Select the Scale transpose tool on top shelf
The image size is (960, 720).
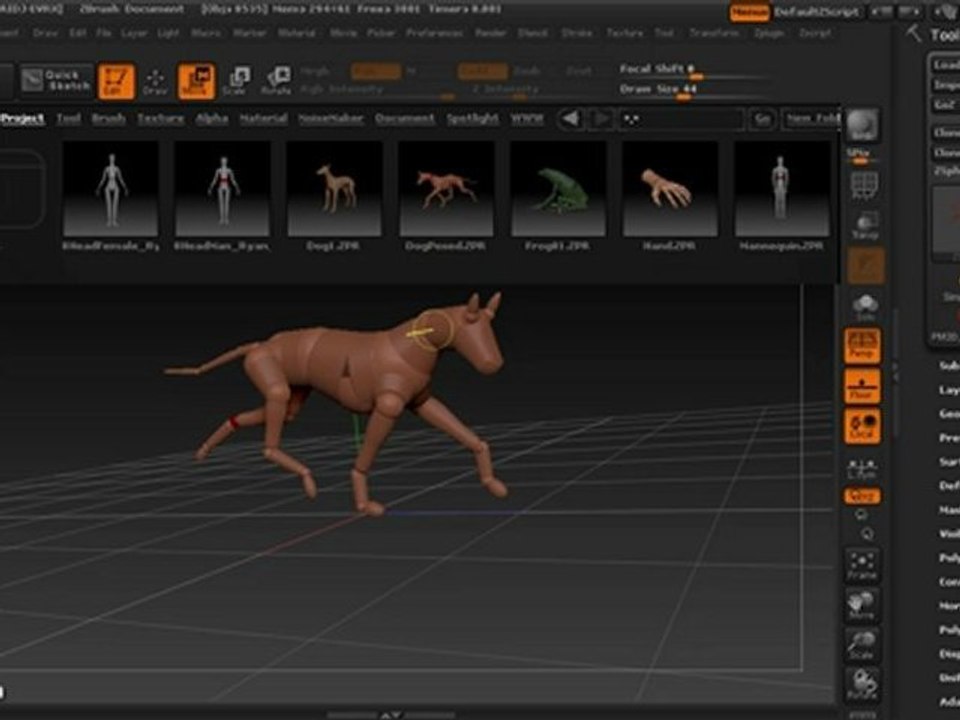click(x=237, y=81)
